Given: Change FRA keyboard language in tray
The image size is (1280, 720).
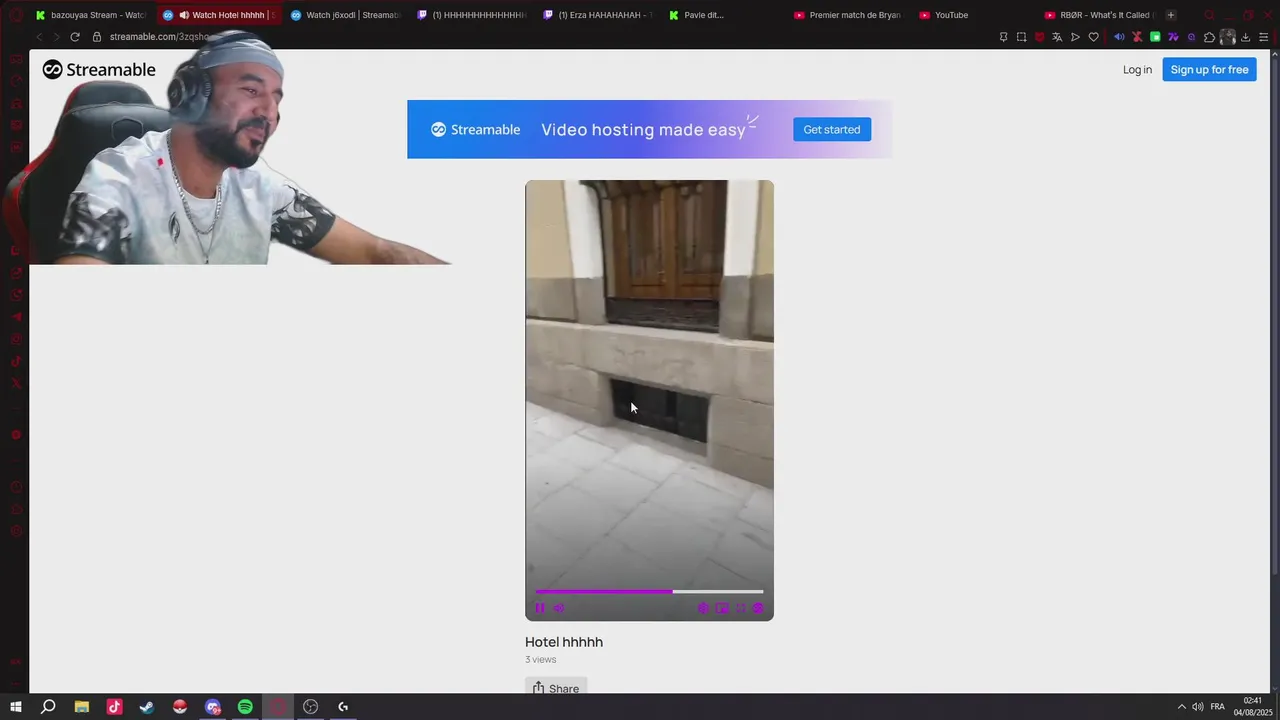Looking at the screenshot, I should (1217, 707).
